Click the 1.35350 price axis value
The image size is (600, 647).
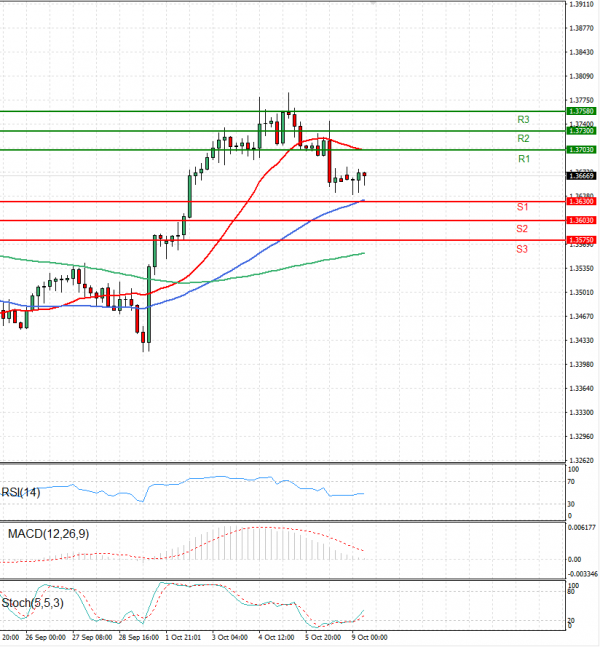point(581,269)
